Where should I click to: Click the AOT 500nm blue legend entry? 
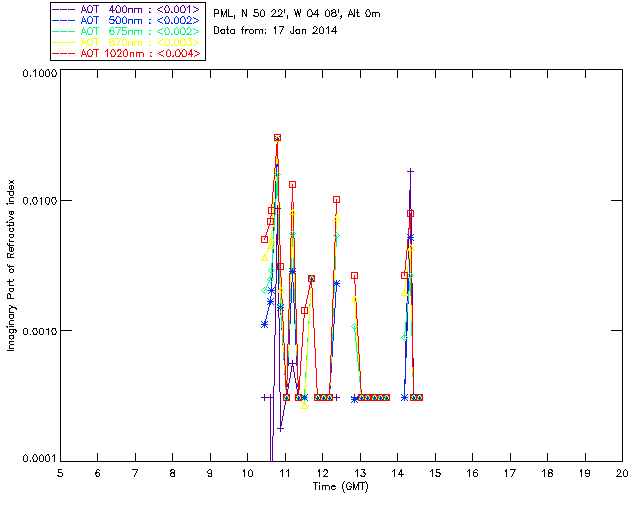(127, 20)
